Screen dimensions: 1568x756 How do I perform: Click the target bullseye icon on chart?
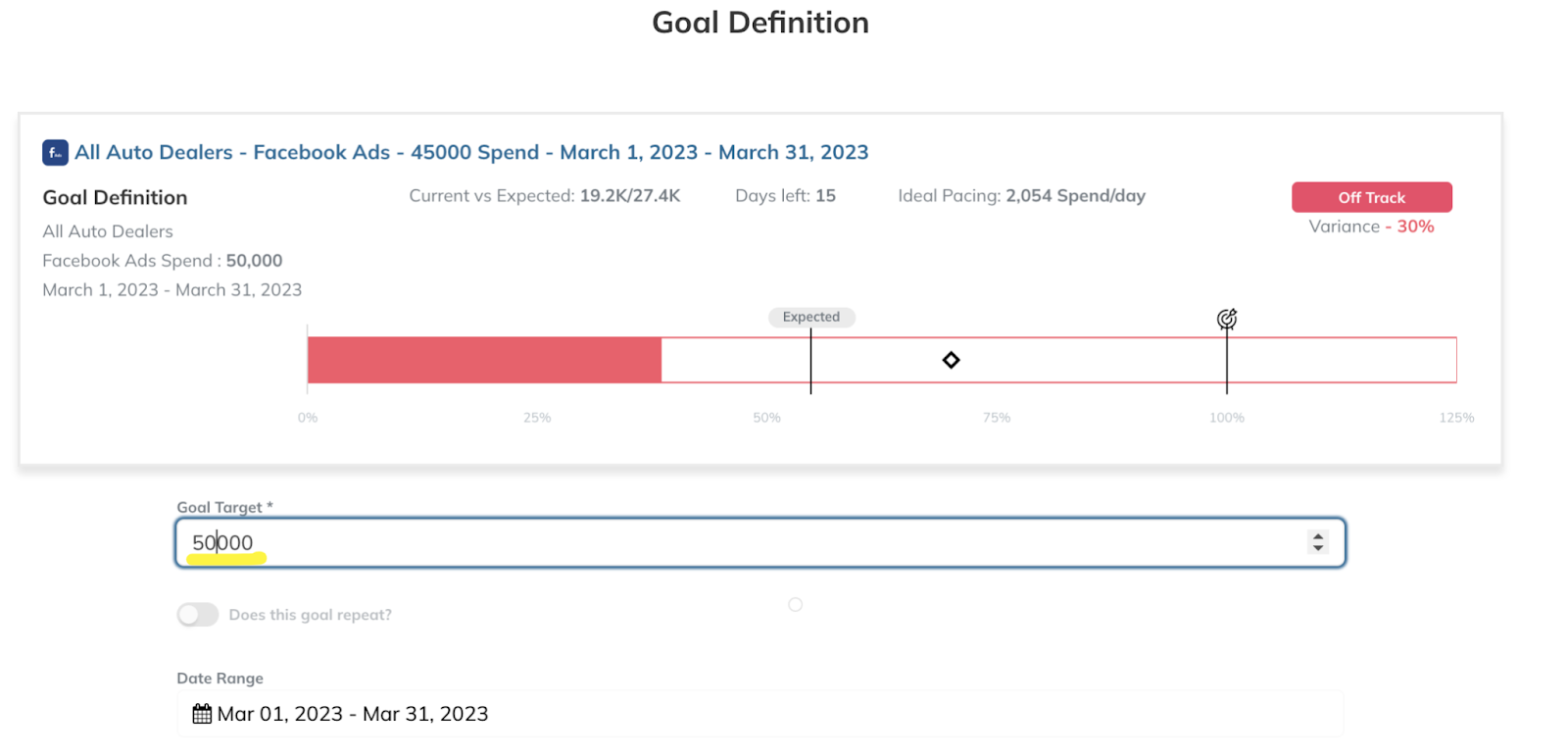[1227, 319]
